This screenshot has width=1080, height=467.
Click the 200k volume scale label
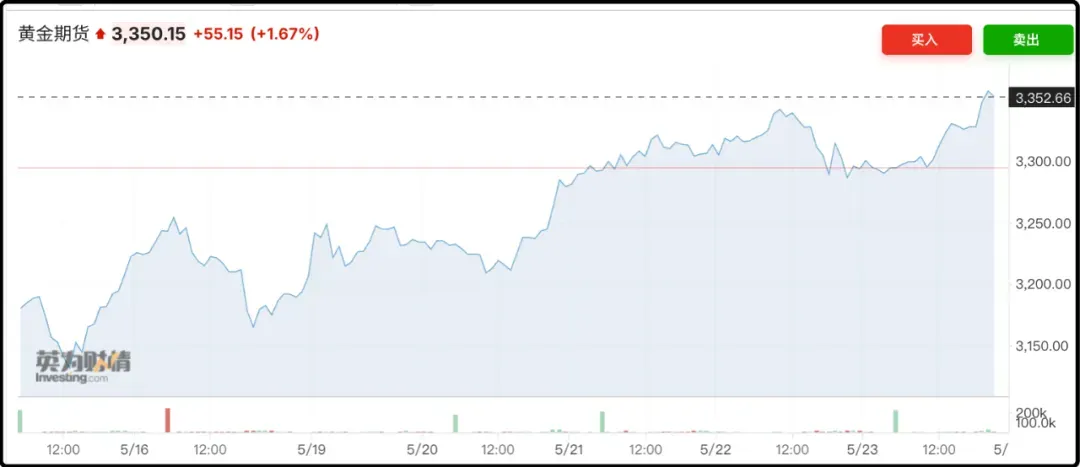1030,412
